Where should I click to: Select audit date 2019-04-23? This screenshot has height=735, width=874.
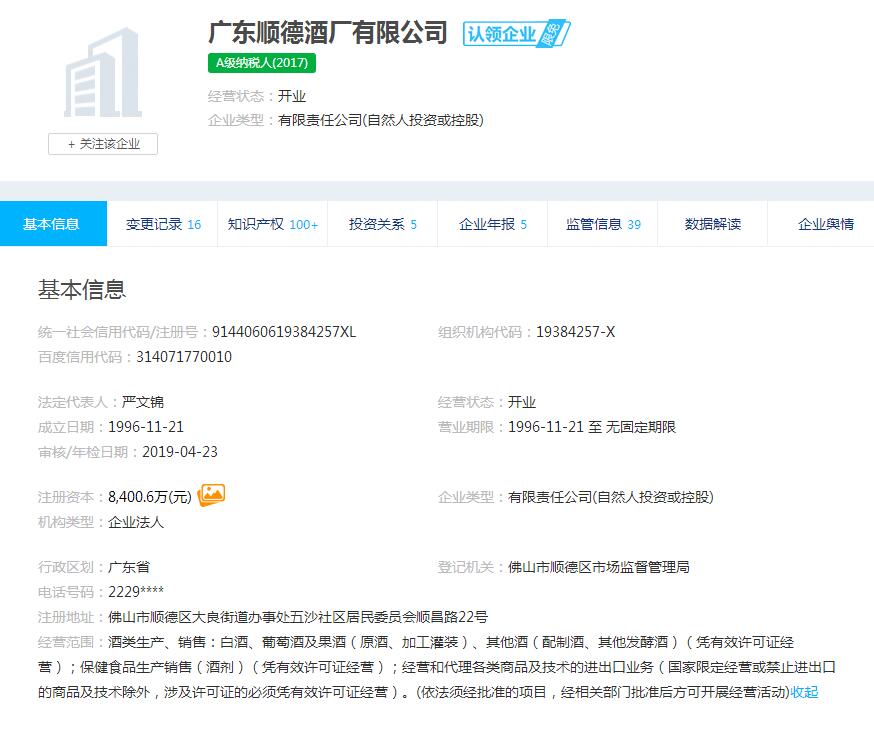point(179,452)
